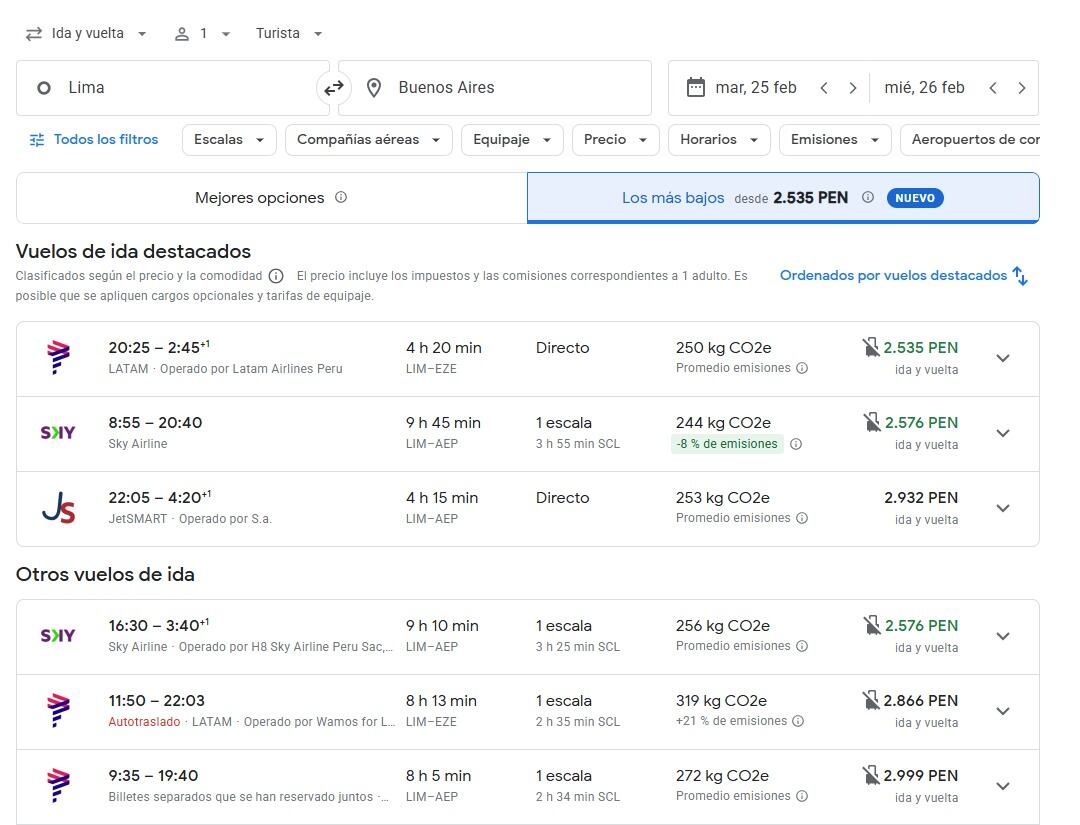Click info icon next to Mejores opciones
Viewport: 1080px width, 825px height.
pyautogui.click(x=341, y=197)
